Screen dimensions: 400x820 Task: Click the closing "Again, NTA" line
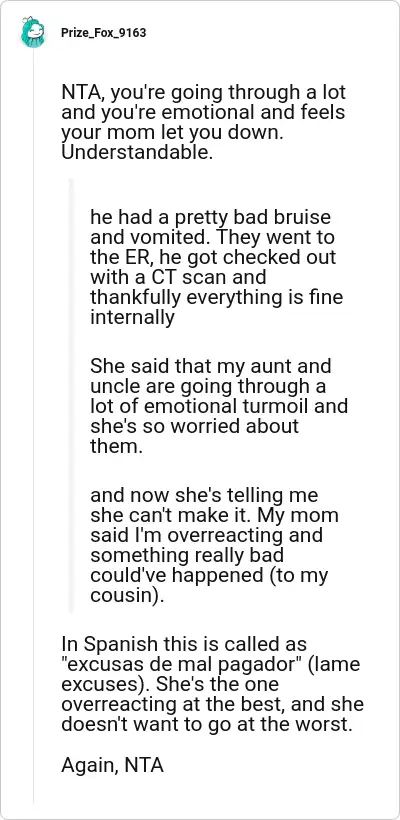[112, 765]
